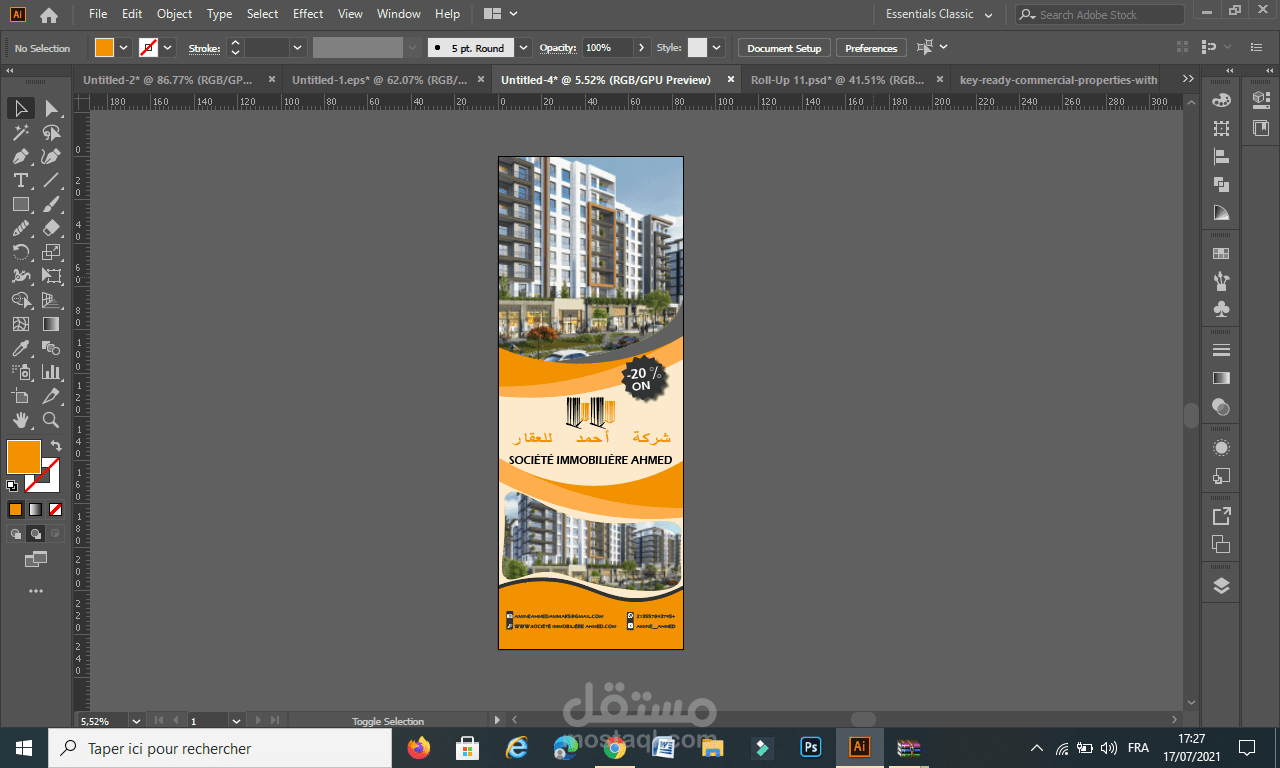Expand the Opacity 100% arrow
This screenshot has width=1280, height=768.
tap(641, 48)
